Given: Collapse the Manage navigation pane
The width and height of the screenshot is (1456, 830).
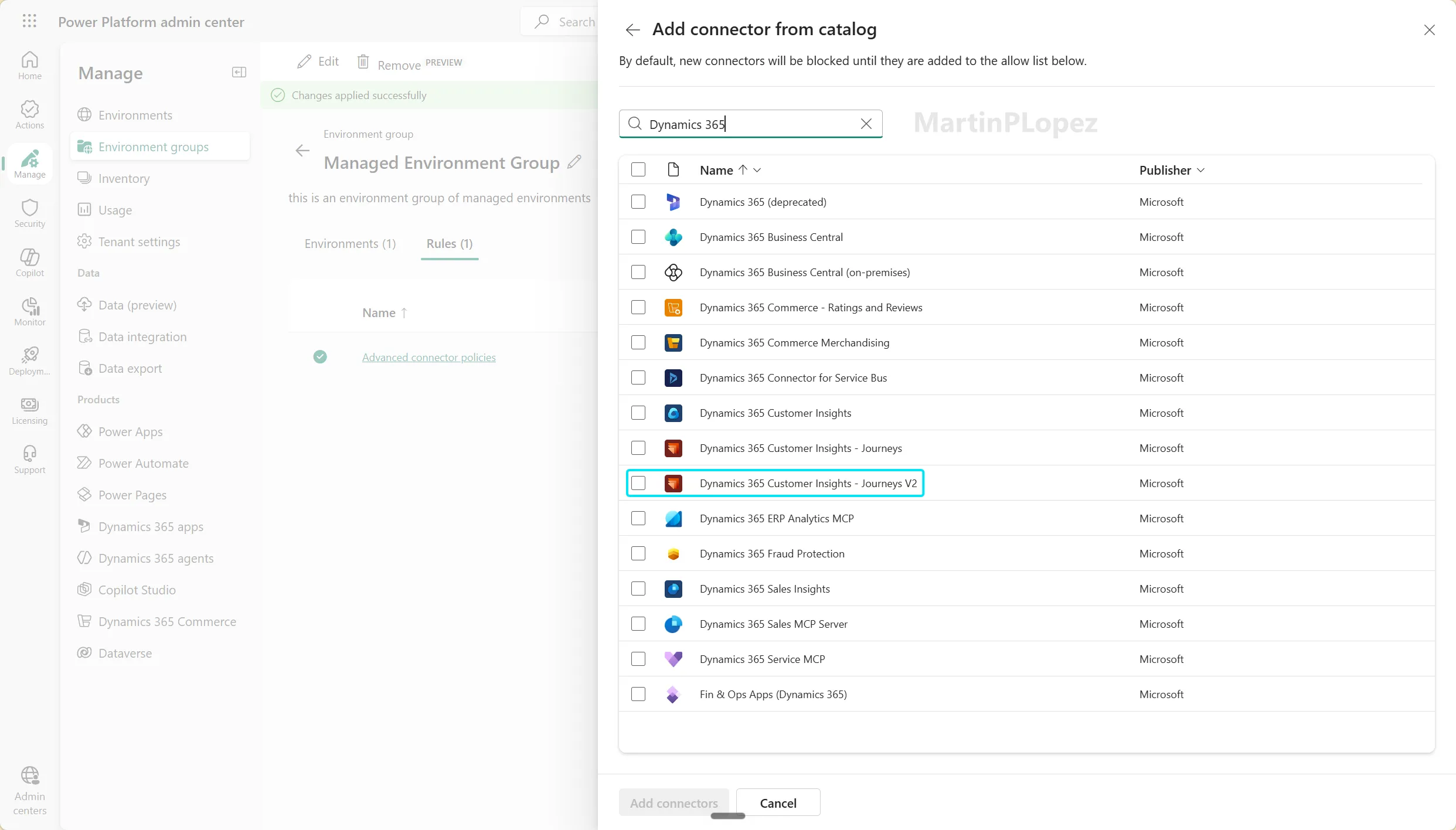Looking at the screenshot, I should tap(239, 73).
